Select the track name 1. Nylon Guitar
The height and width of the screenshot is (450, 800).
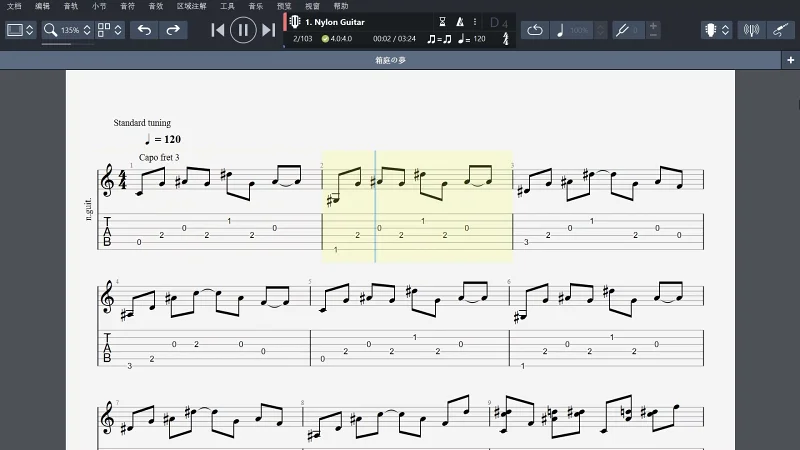tap(335, 22)
